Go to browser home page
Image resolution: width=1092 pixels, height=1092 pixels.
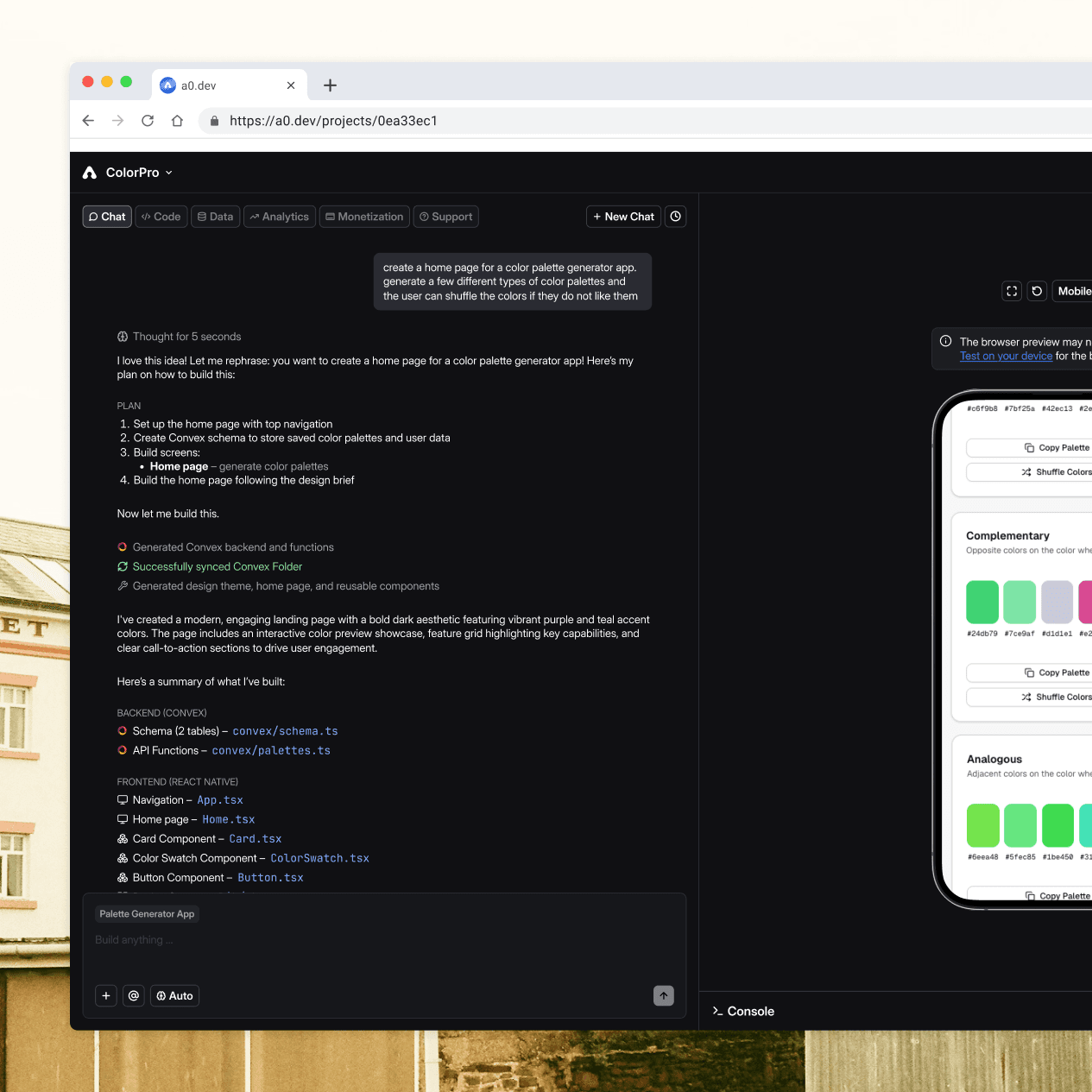[x=177, y=121]
